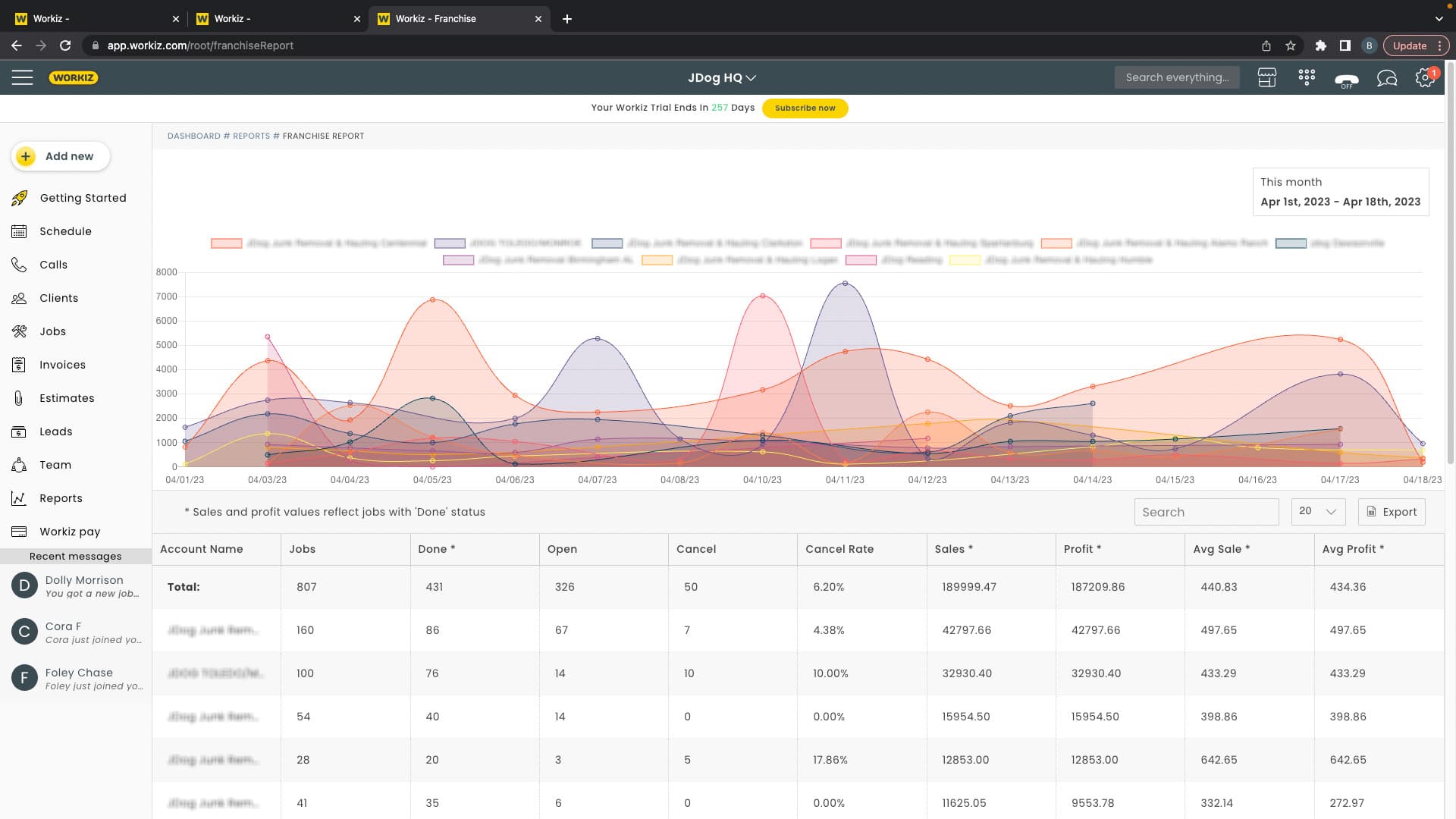Click the Leads icon in sidebar
This screenshot has height=819, width=1456.
pos(19,431)
